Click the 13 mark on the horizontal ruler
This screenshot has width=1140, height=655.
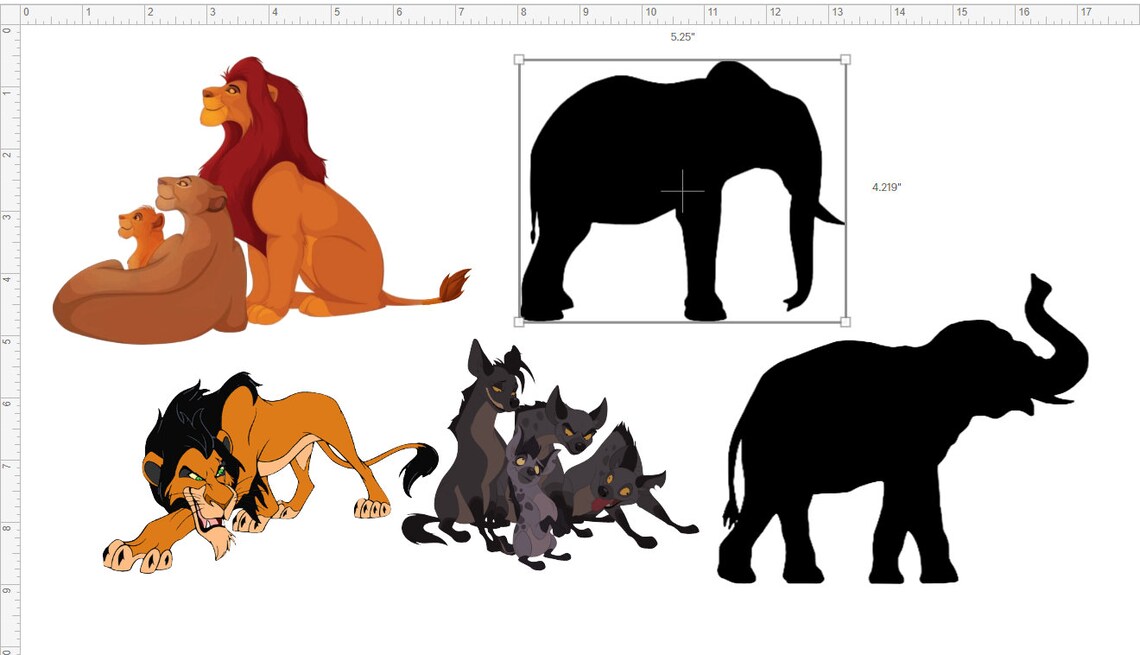click(x=838, y=12)
